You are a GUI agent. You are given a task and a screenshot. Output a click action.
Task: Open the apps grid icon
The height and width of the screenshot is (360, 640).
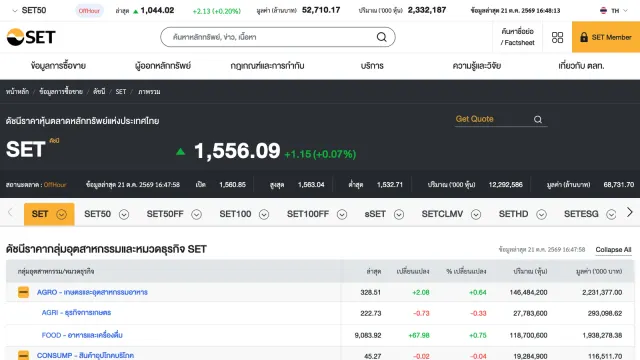557,37
